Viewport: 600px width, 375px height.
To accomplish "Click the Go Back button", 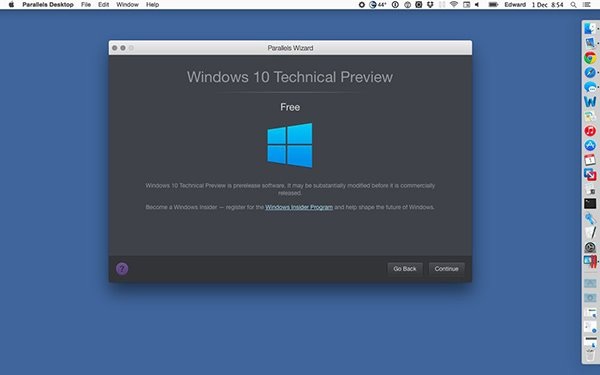I will pos(404,269).
